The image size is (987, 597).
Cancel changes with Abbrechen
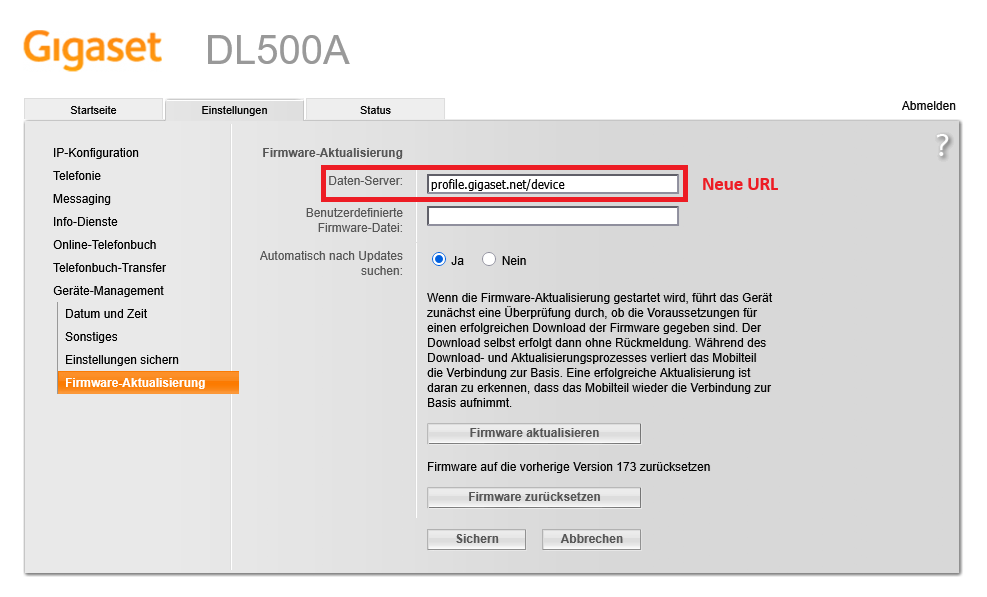(x=590, y=539)
